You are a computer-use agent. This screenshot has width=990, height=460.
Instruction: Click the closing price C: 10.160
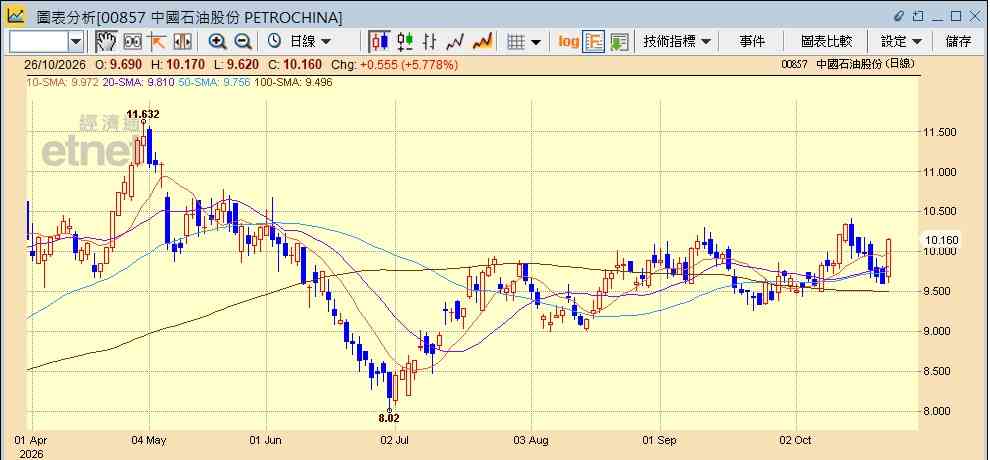[294, 64]
